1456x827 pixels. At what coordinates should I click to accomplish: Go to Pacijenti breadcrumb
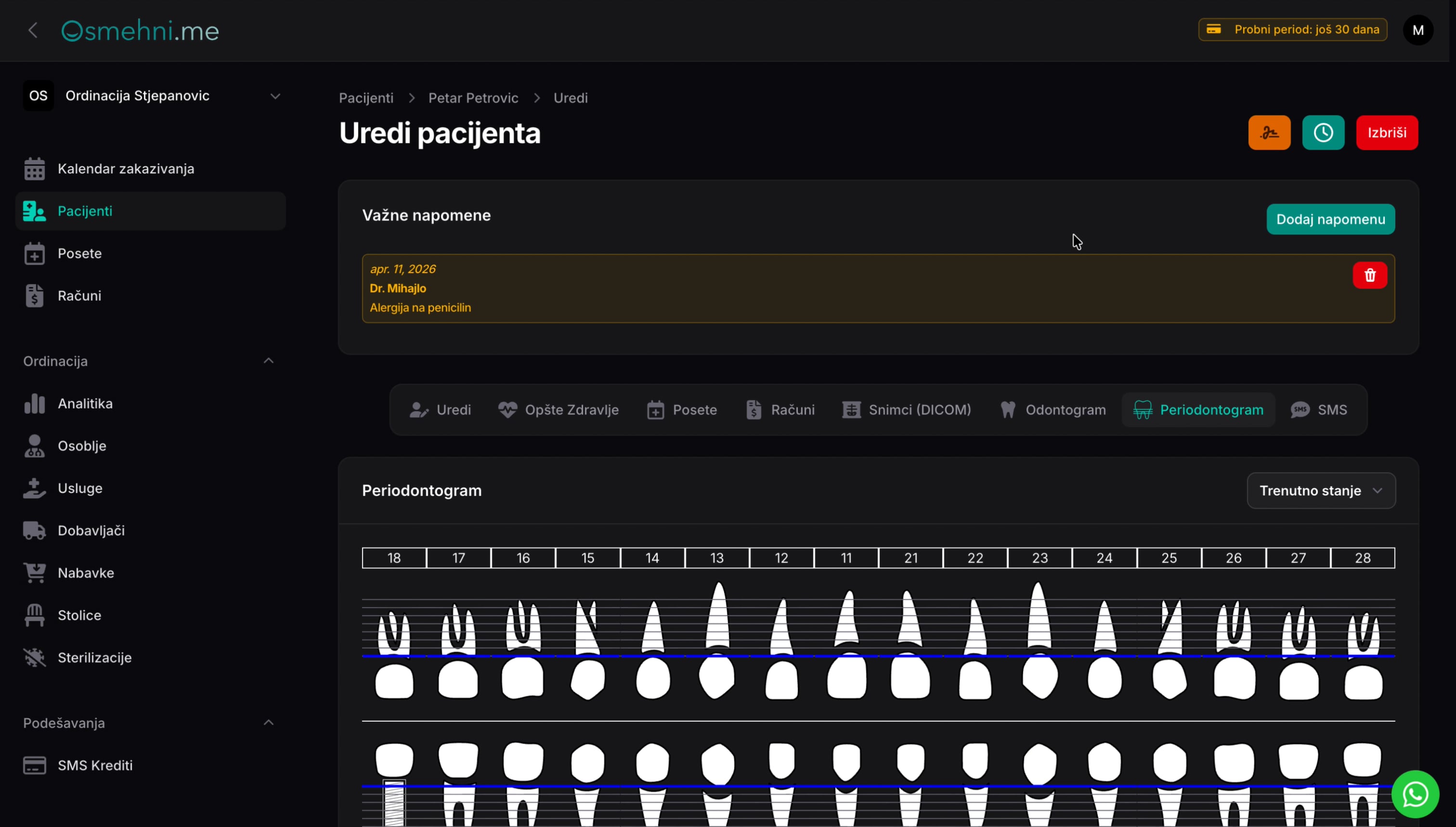366,98
